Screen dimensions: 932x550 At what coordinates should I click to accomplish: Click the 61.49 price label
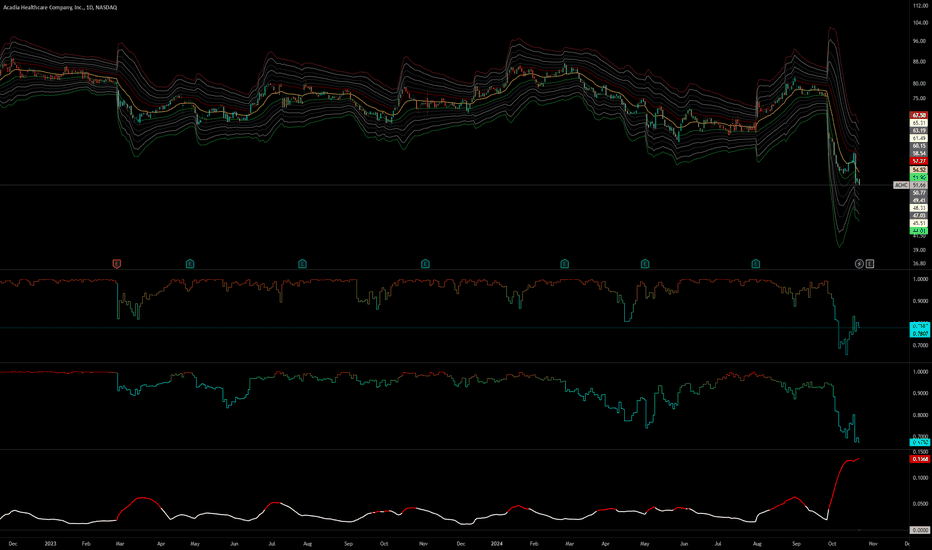point(919,139)
